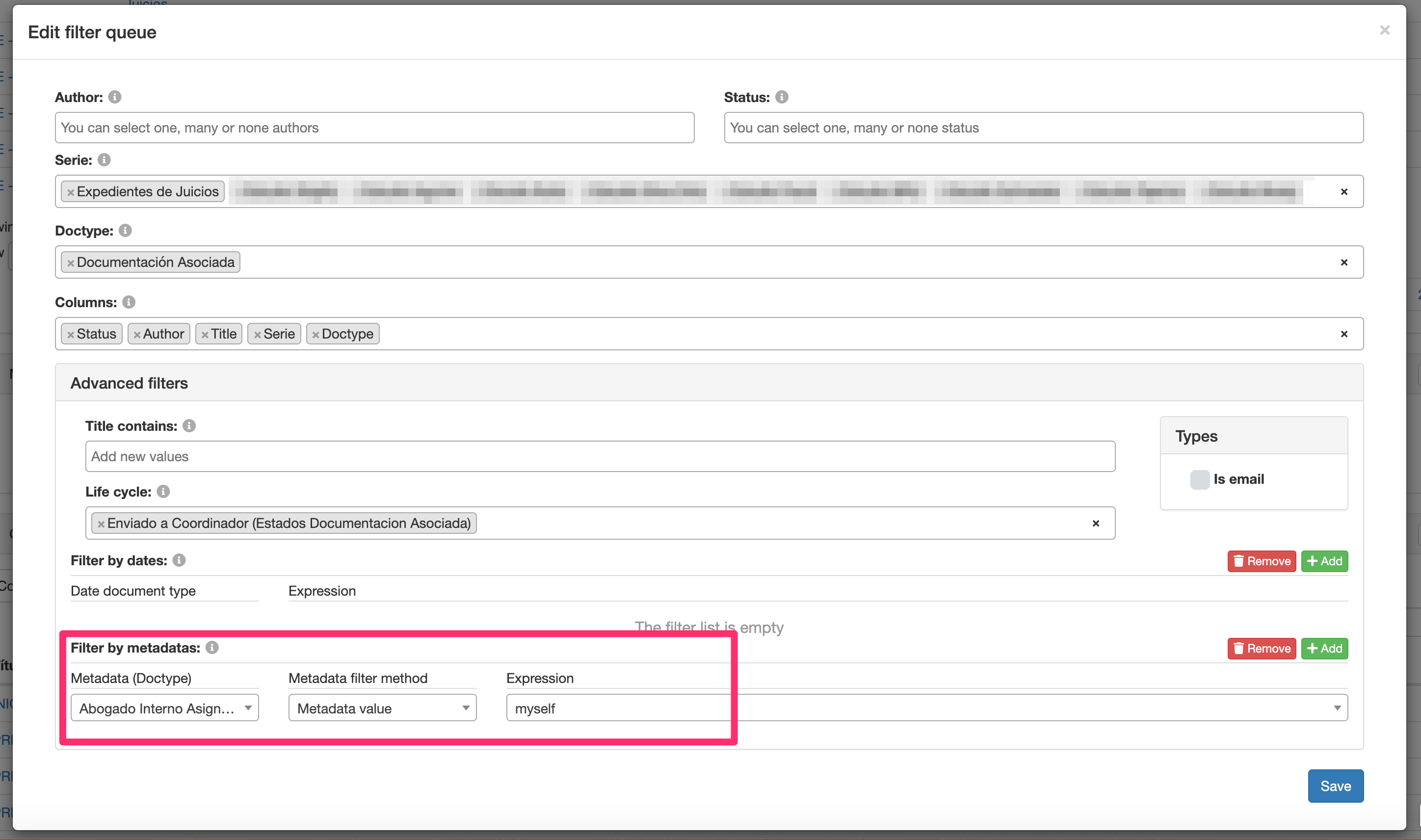Remove the Status column tag
The image size is (1421, 840).
[71, 335]
